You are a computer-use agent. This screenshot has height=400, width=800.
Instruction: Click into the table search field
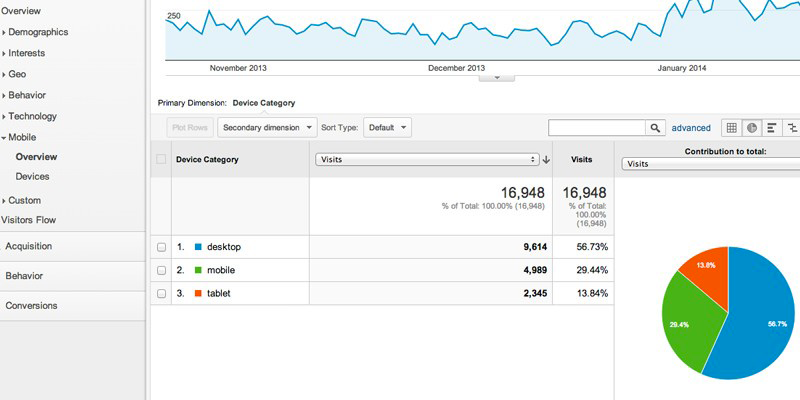click(x=597, y=128)
